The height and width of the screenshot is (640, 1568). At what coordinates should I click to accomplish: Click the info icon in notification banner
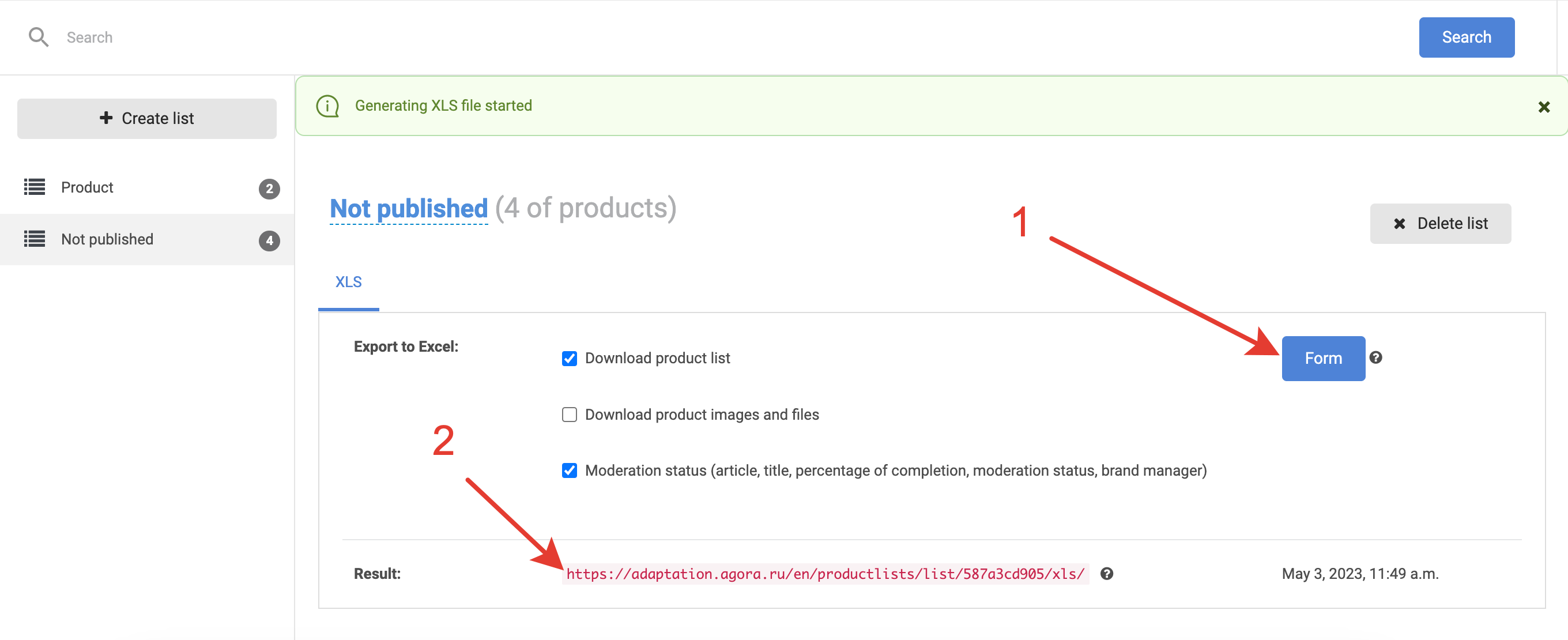pyautogui.click(x=327, y=106)
